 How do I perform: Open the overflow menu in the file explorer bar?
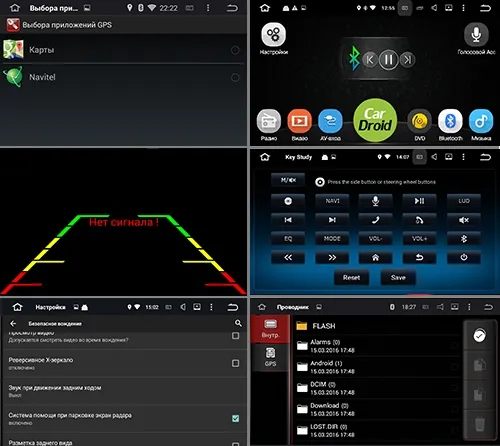tap(469, 307)
